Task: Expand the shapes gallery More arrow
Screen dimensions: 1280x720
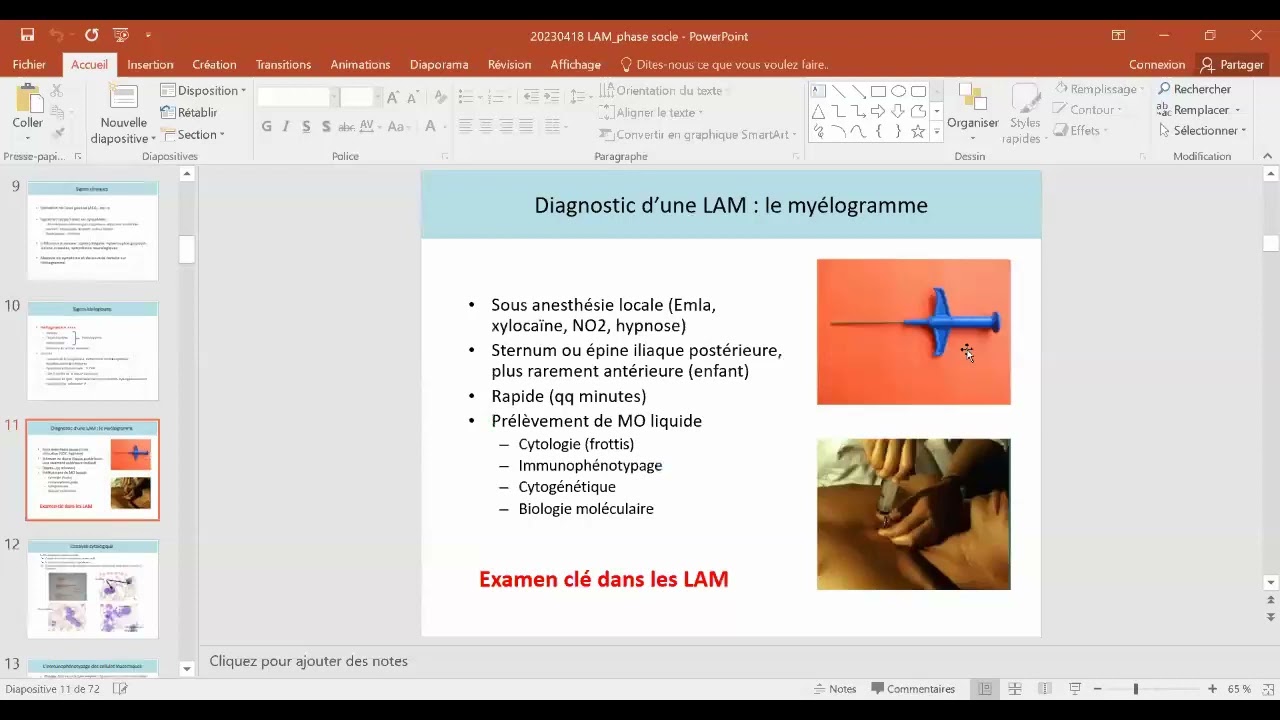Action: [937, 131]
